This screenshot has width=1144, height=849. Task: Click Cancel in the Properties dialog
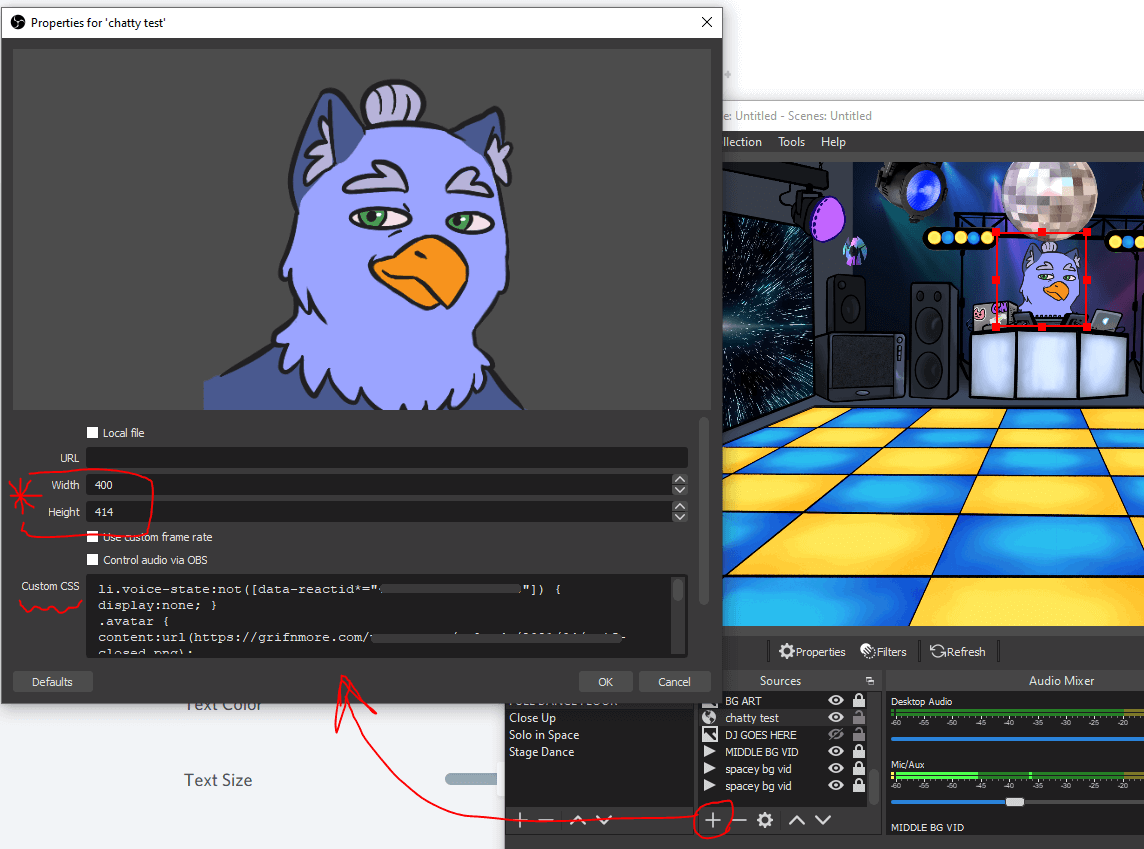pos(674,682)
